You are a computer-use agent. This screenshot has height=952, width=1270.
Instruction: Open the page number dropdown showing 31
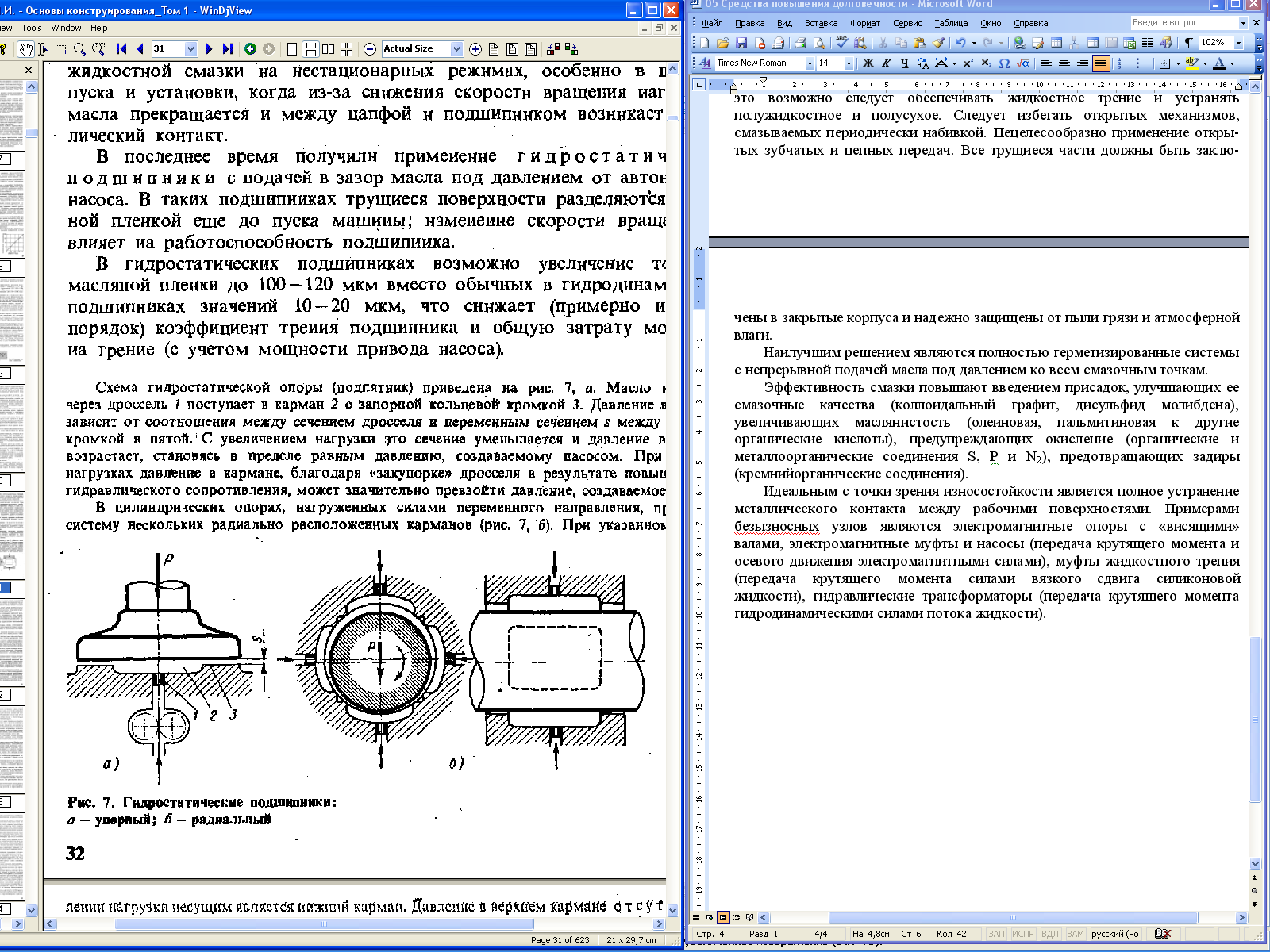point(190,49)
